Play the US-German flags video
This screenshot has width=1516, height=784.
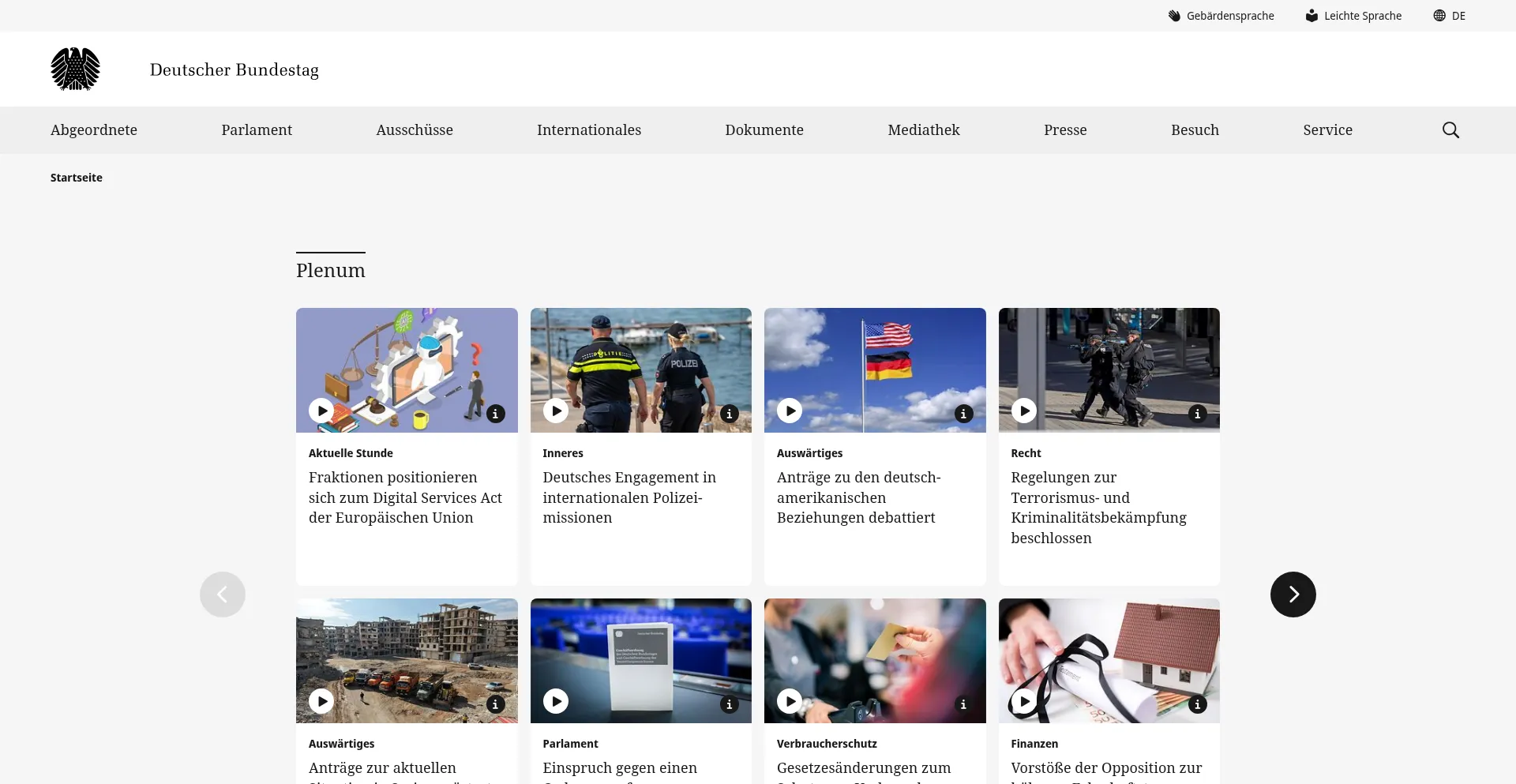click(x=790, y=411)
